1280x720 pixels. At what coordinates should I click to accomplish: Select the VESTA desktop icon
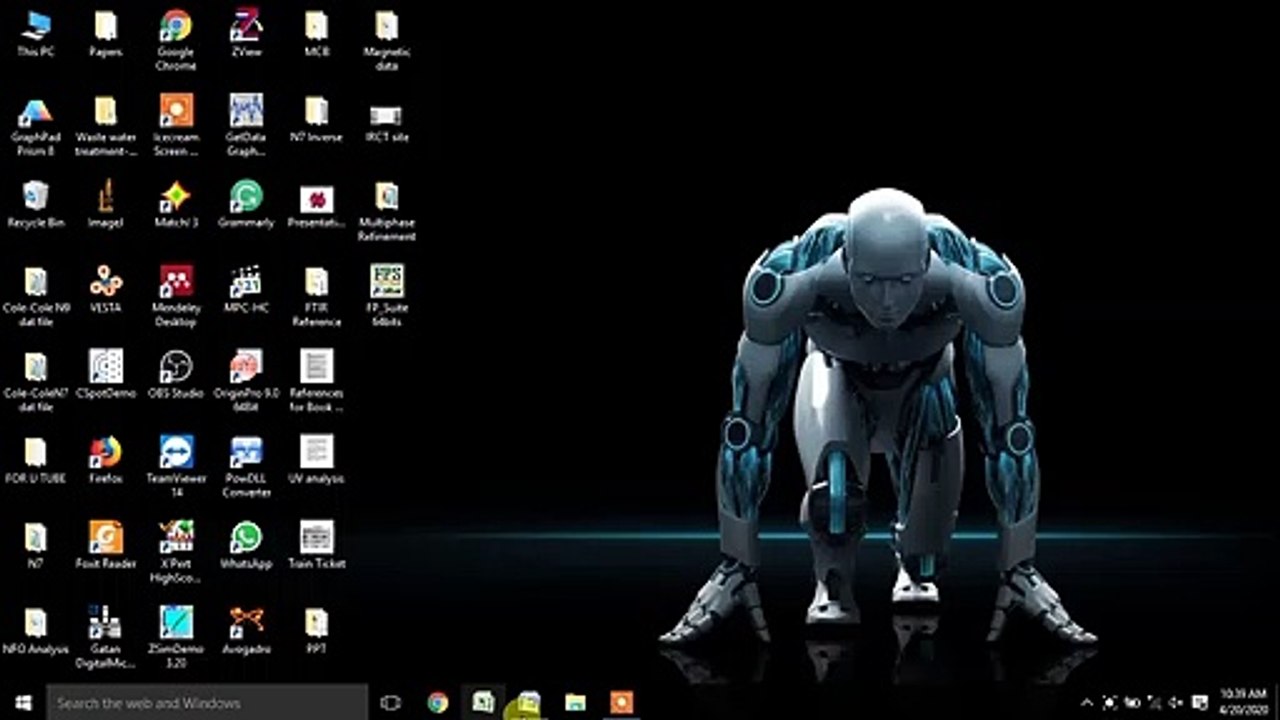(x=106, y=290)
